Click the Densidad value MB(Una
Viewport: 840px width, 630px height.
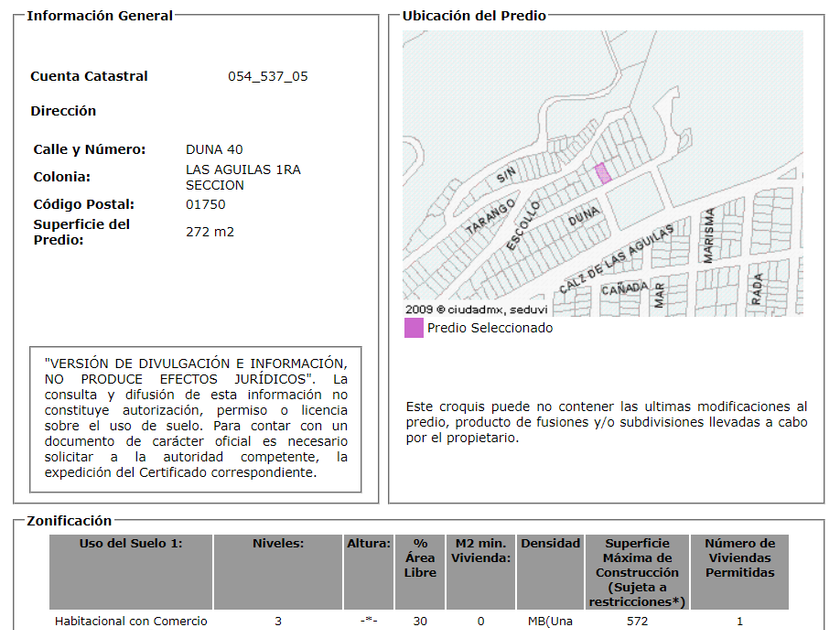550,621
